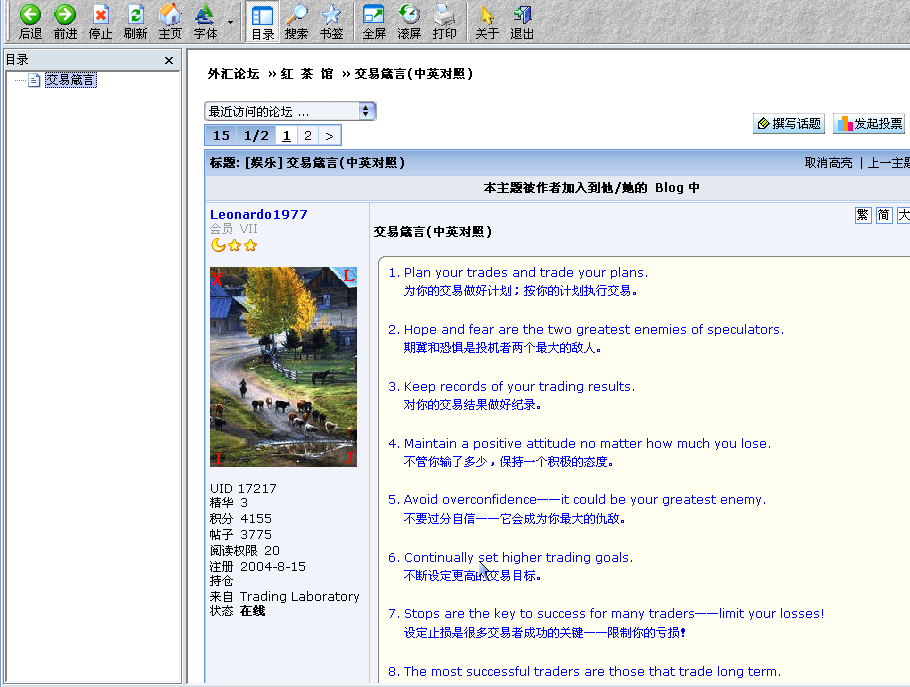Click the 后退 (Back) toolbar icon
910x687 pixels.
coord(30,21)
